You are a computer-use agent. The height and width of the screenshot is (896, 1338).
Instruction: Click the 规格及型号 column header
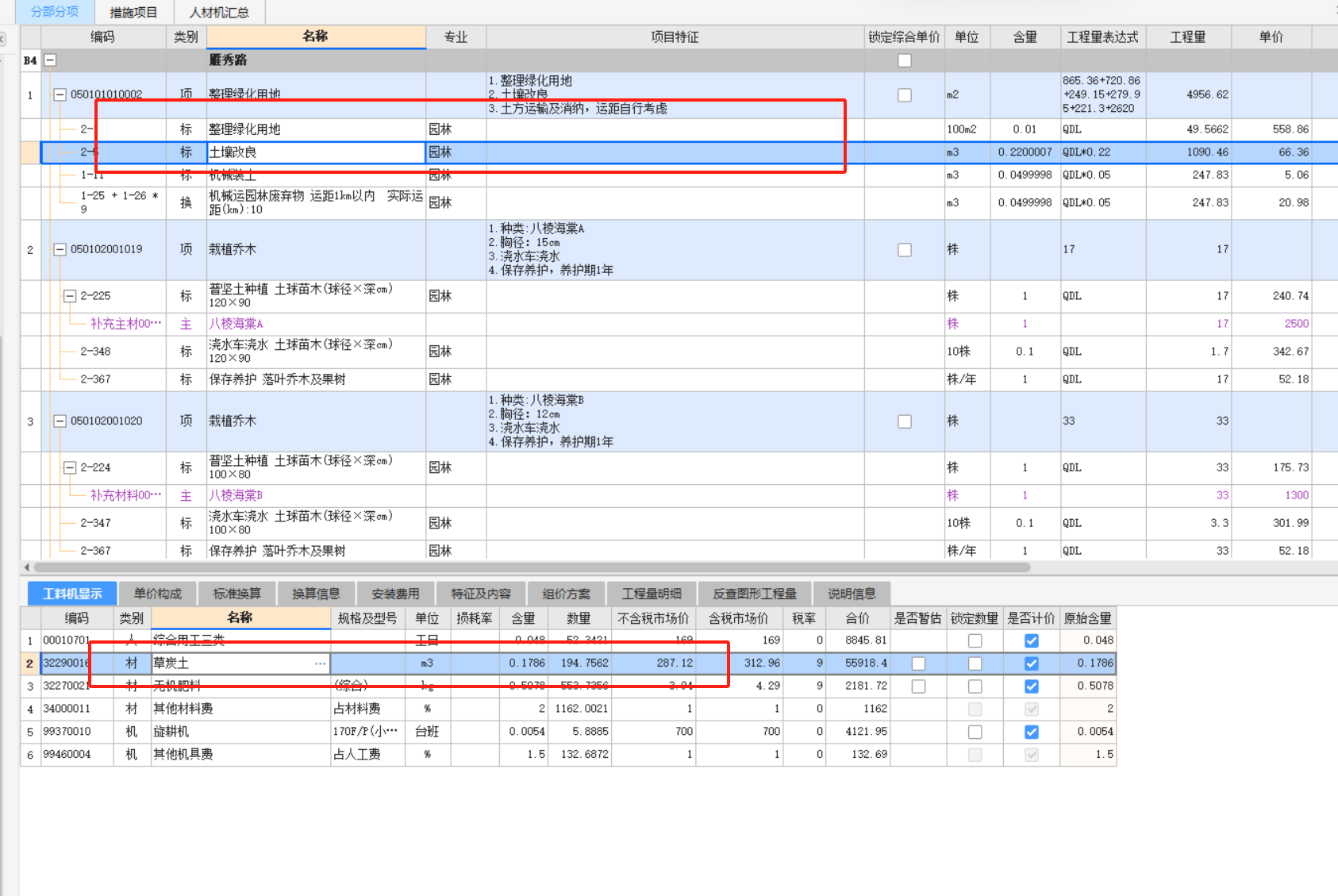367,618
